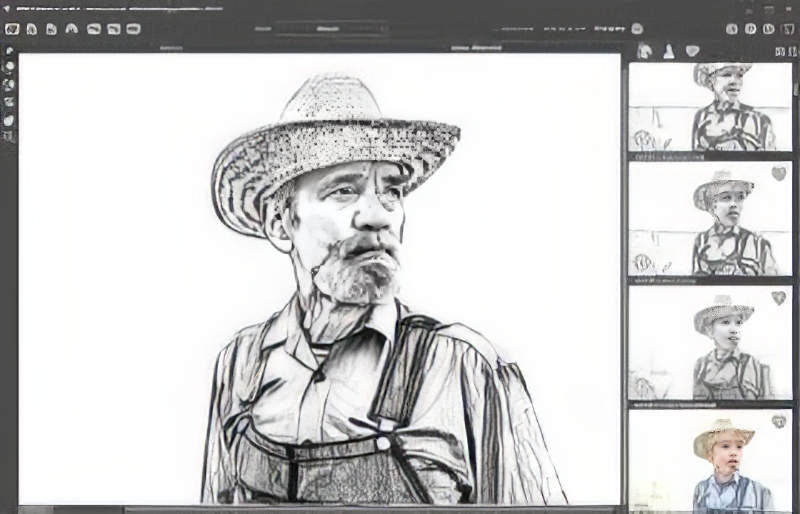Viewport: 800px width, 514px height.
Task: Click the left tab label above the canvas
Action: [171, 48]
